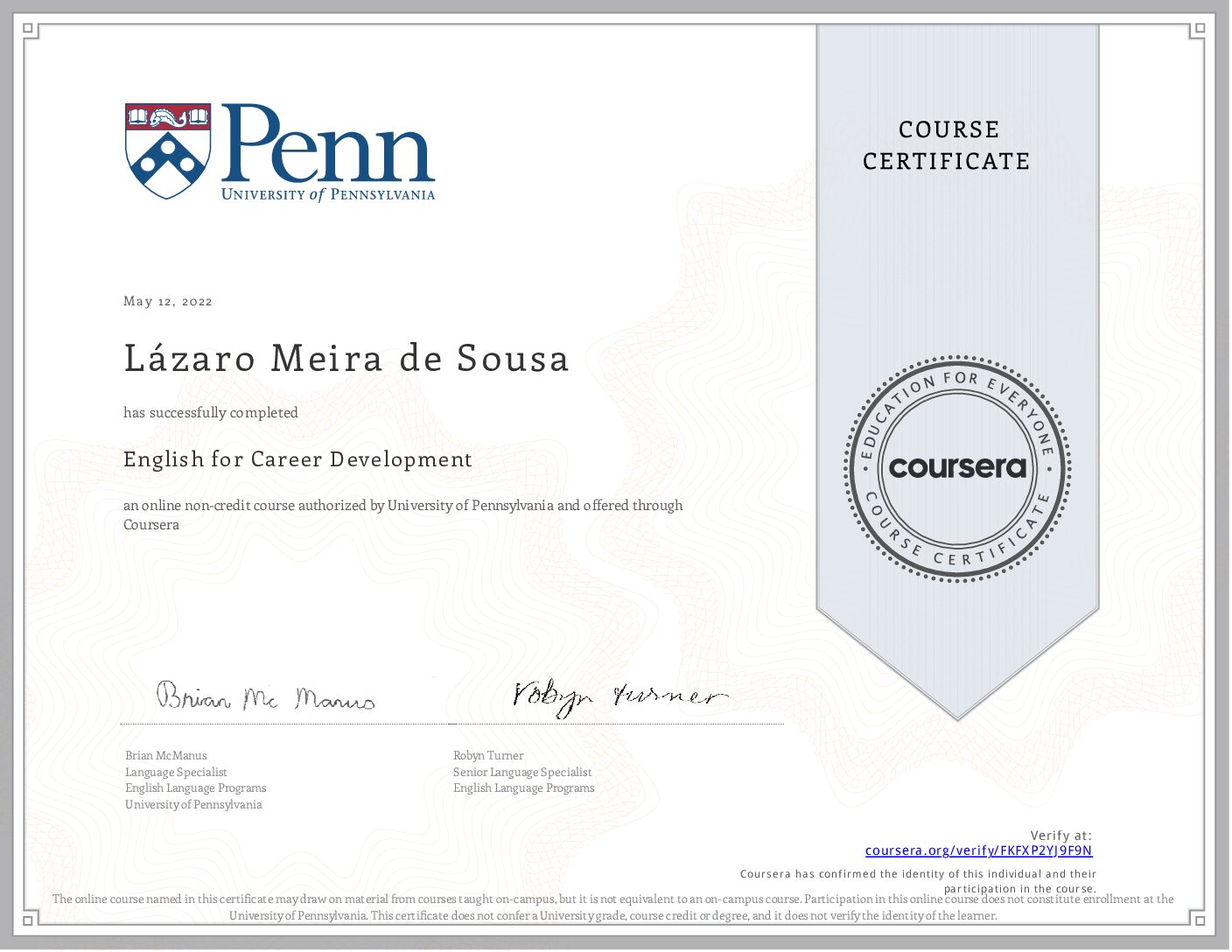The height and width of the screenshot is (952, 1232).
Task: Click 'English Language Programs' under Robyn Turner
Action: tap(523, 787)
